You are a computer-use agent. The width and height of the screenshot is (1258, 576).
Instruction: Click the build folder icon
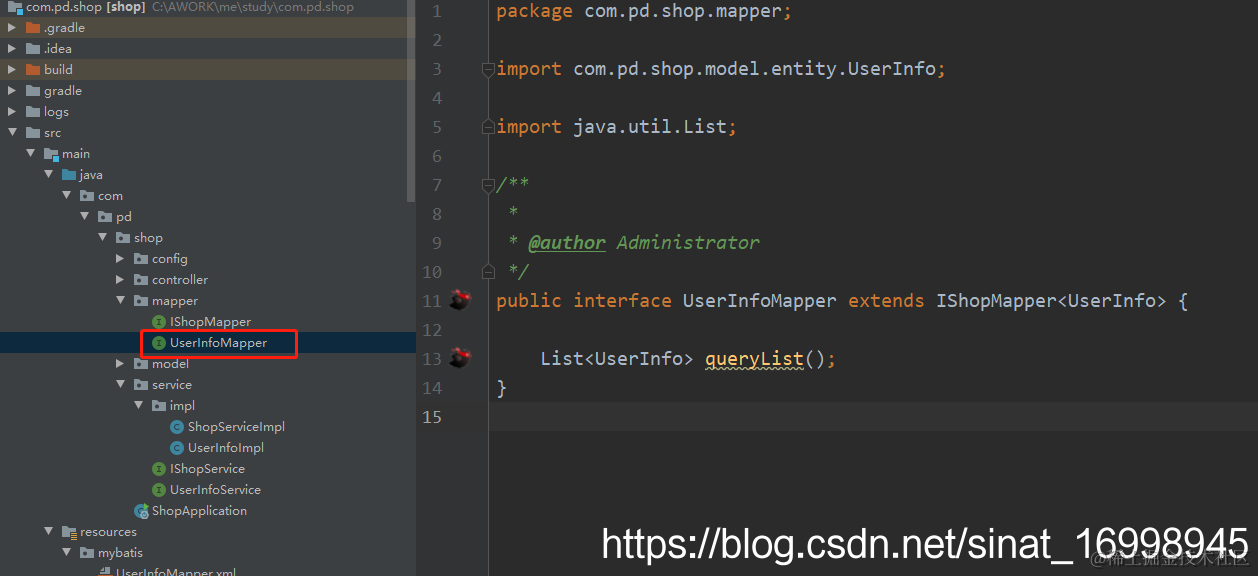tap(33, 70)
